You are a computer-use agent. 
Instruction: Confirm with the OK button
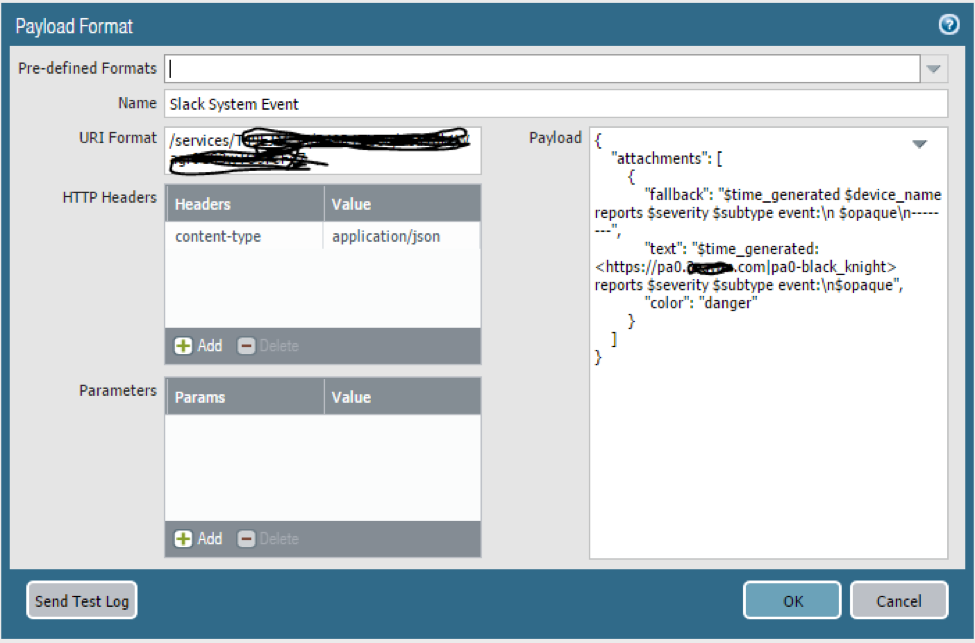coord(792,601)
